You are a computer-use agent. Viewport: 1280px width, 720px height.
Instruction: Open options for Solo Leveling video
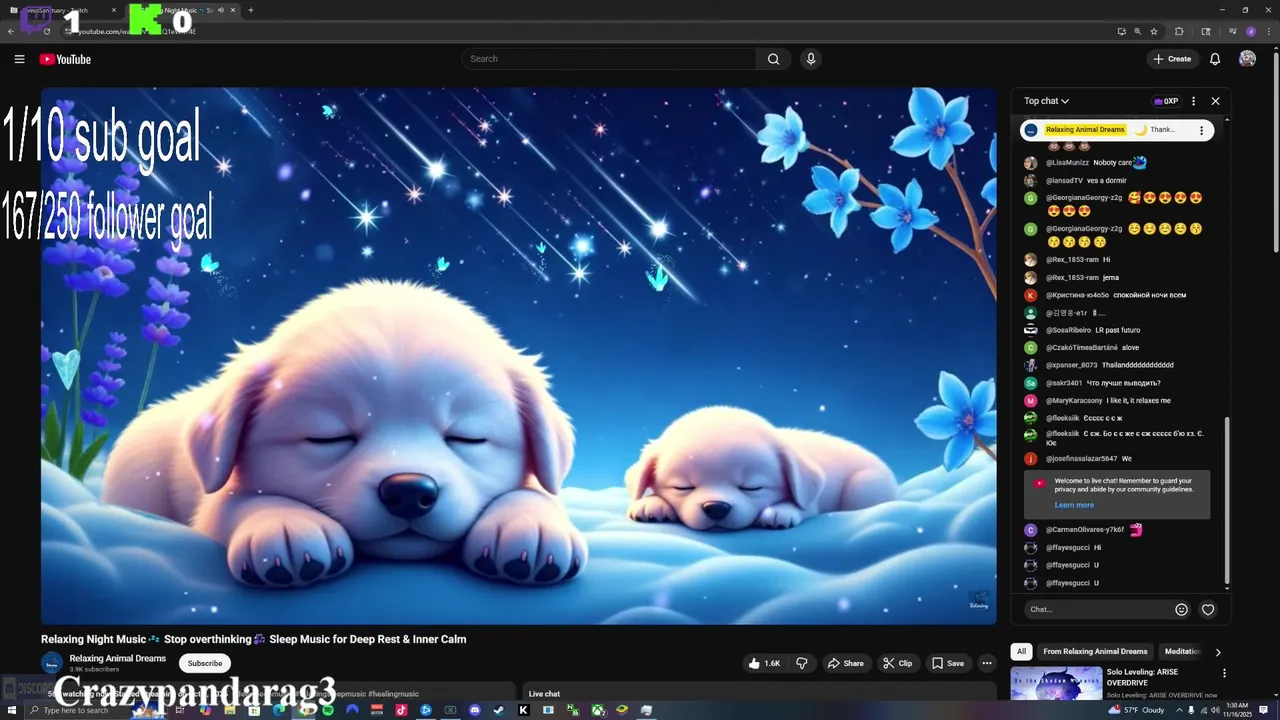(1224, 673)
